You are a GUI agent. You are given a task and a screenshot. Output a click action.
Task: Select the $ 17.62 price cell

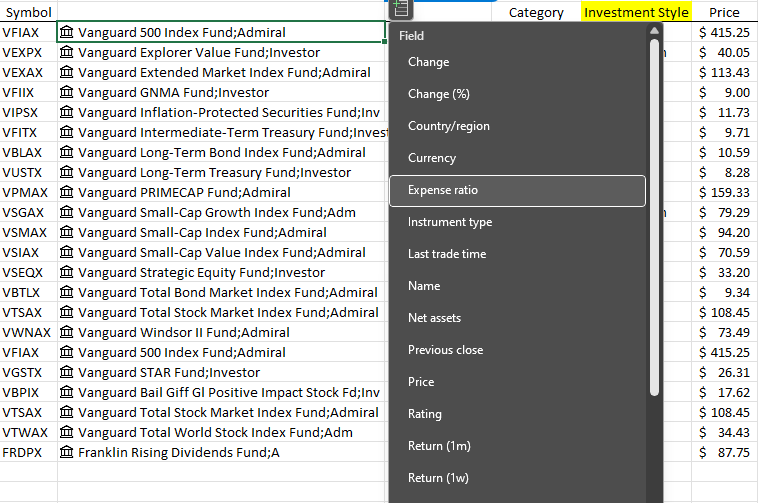[724, 392]
